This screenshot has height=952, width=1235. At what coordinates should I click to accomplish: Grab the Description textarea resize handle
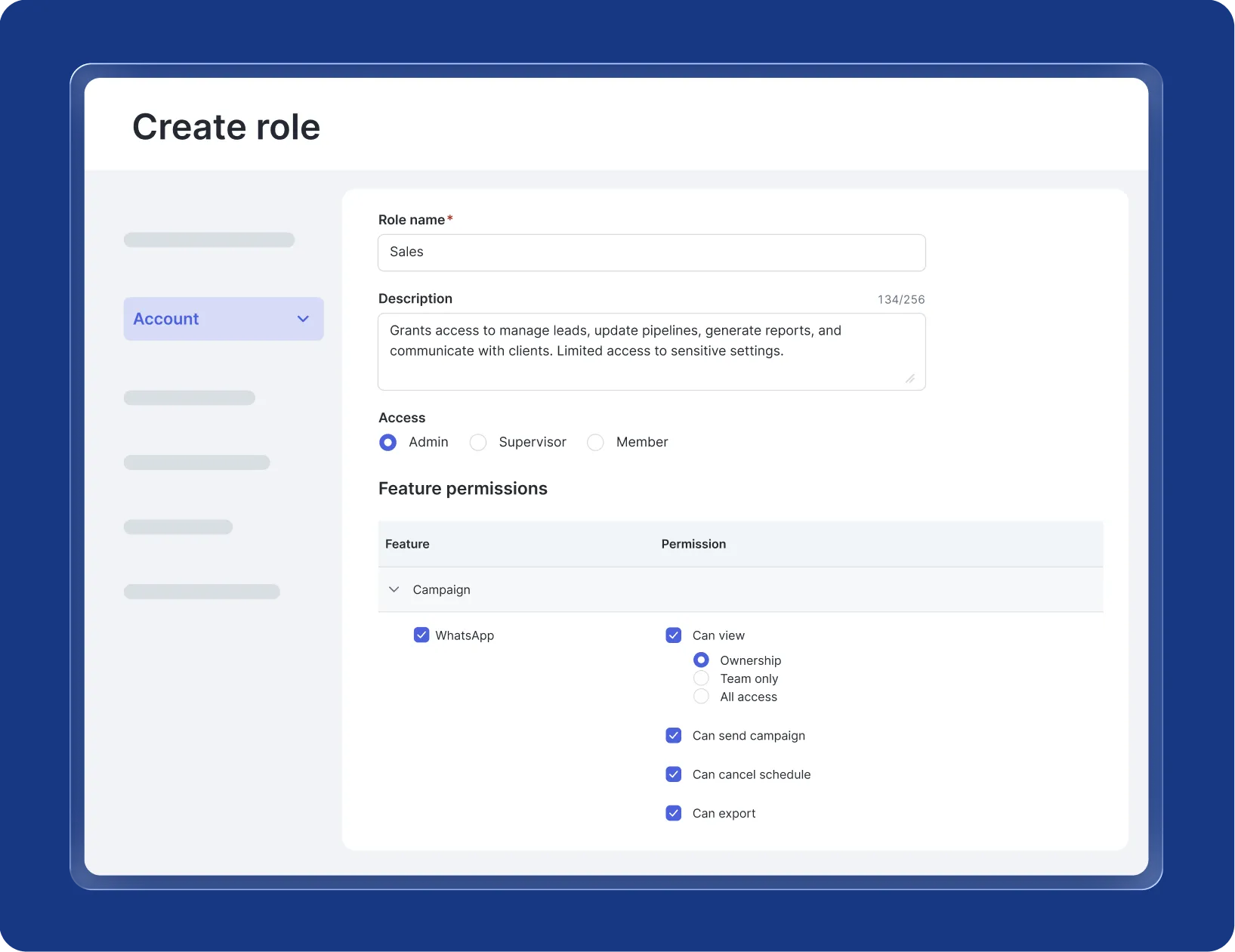coord(910,379)
